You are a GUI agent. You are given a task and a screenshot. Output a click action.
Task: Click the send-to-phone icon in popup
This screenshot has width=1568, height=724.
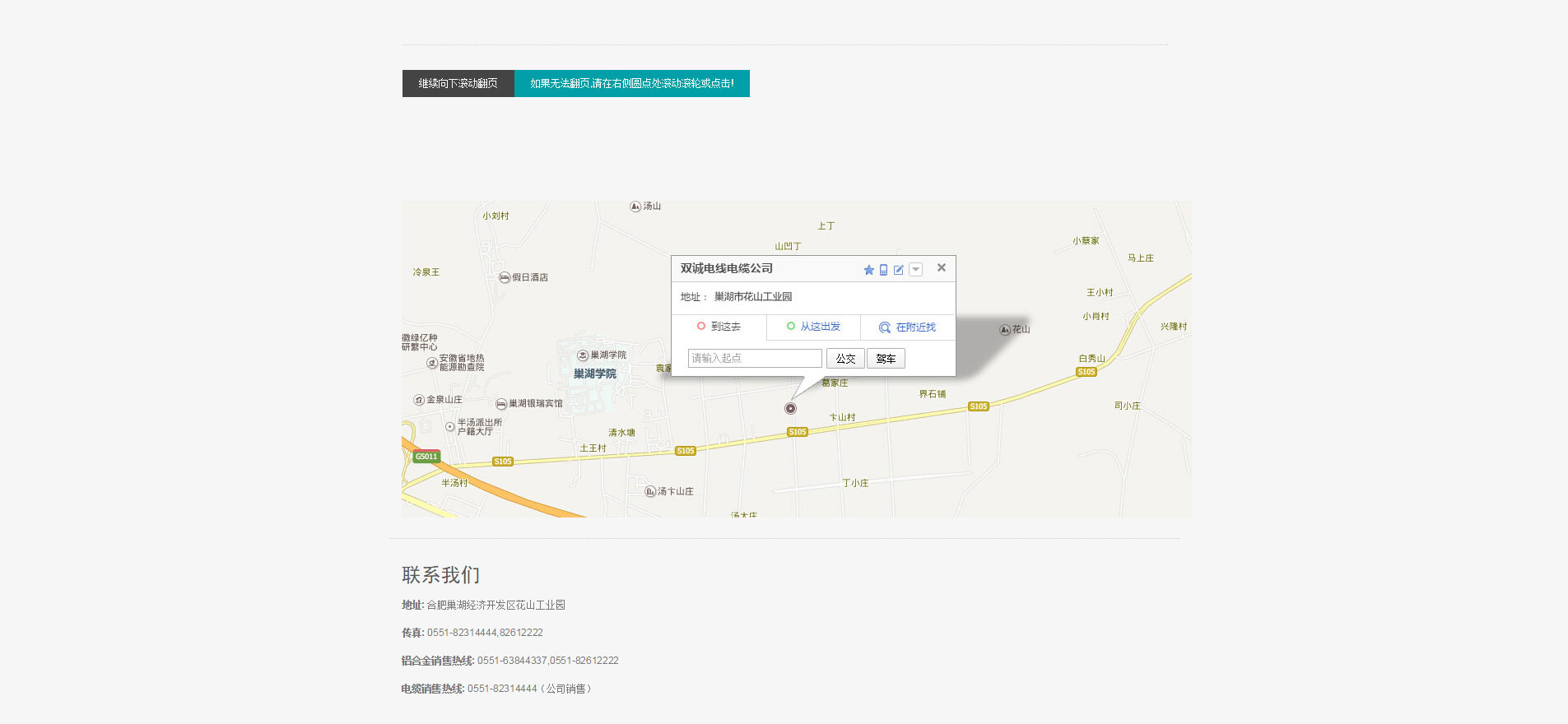click(883, 270)
